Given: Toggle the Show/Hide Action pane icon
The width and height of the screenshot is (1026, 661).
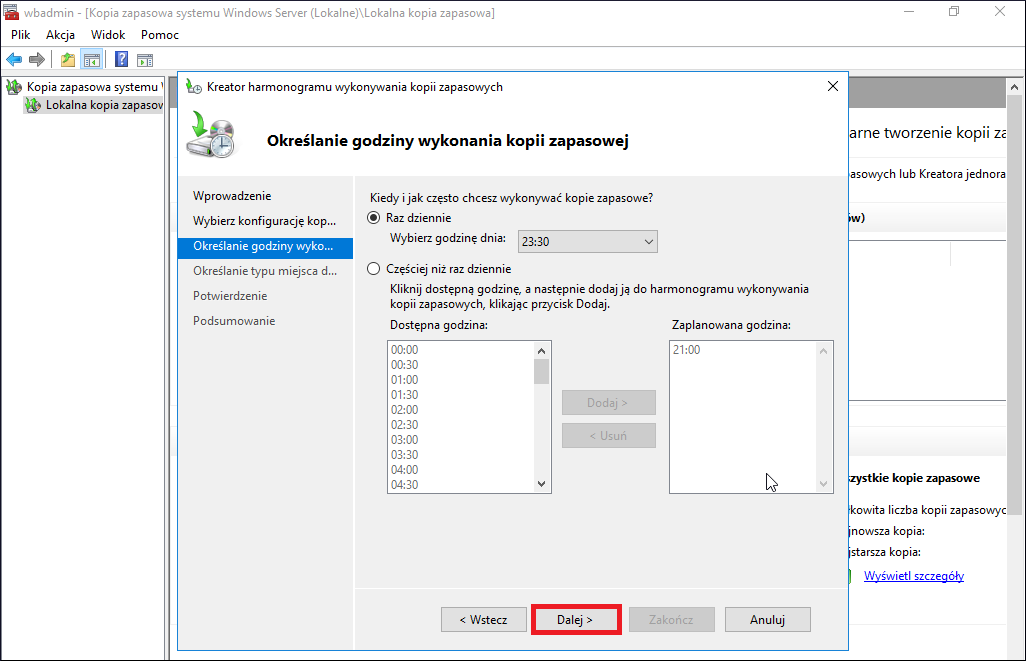Looking at the screenshot, I should [145, 60].
